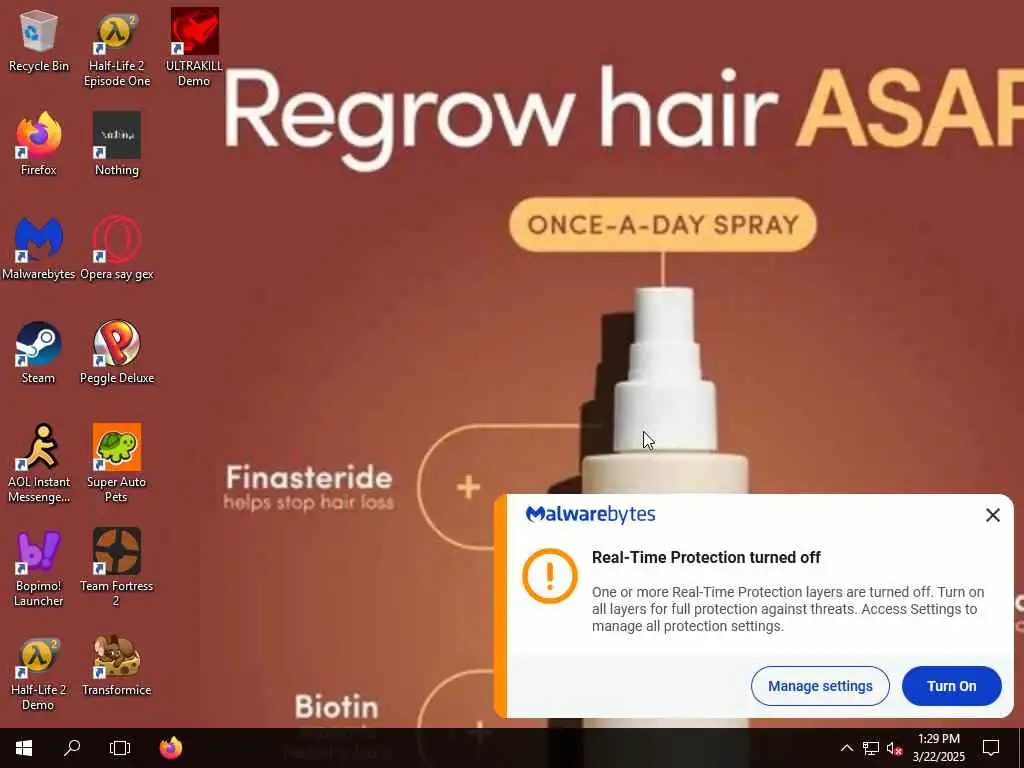Select the Firefox desktop shortcut
The image size is (1024, 768).
(x=39, y=145)
